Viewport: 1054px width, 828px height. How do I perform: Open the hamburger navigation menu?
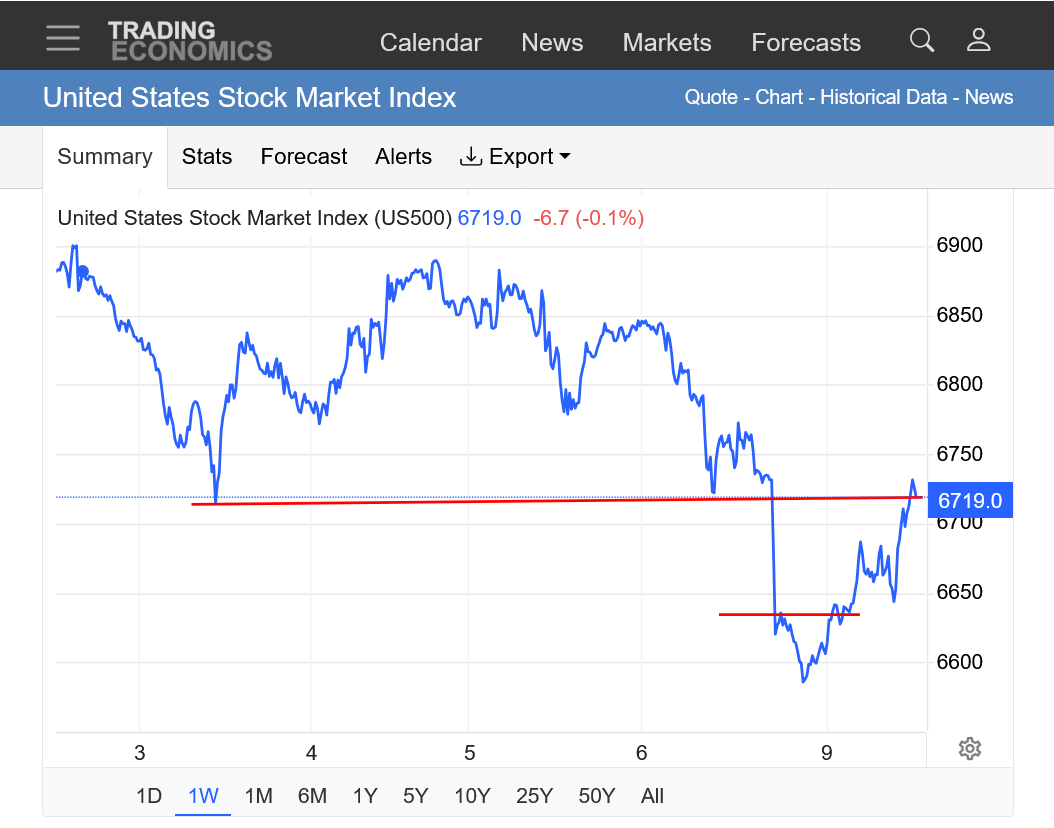point(62,39)
